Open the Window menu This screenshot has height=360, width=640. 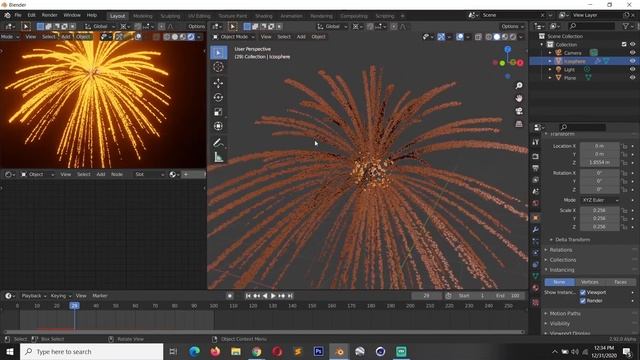pyautogui.click(x=72, y=15)
